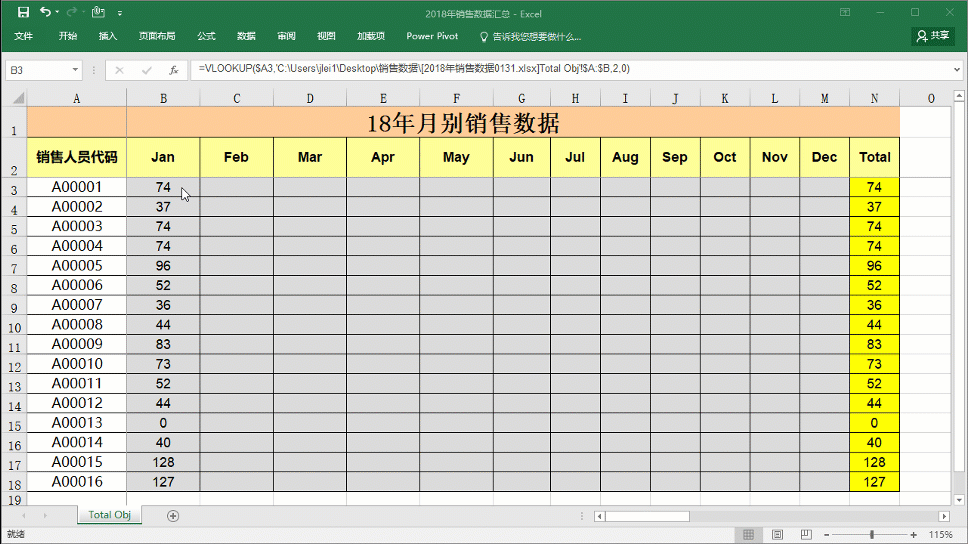
Task: Click the horizontal scrollbar right arrow
Action: [944, 516]
